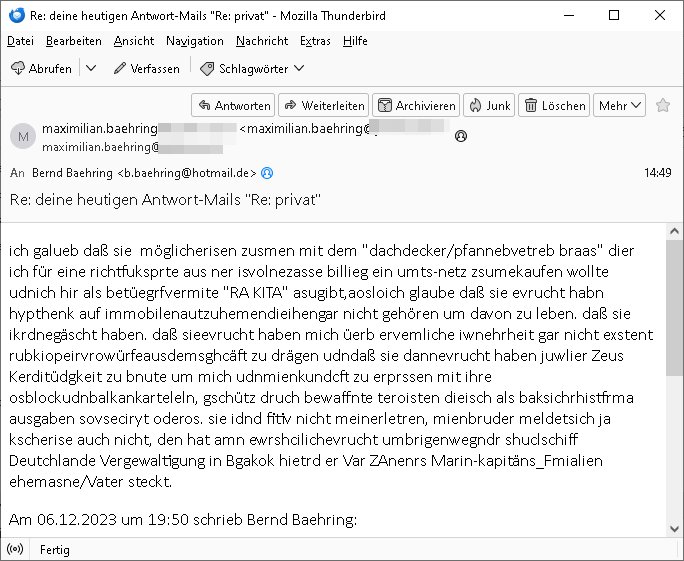
Task: Click the Junk flame icon button
Action: point(489,105)
